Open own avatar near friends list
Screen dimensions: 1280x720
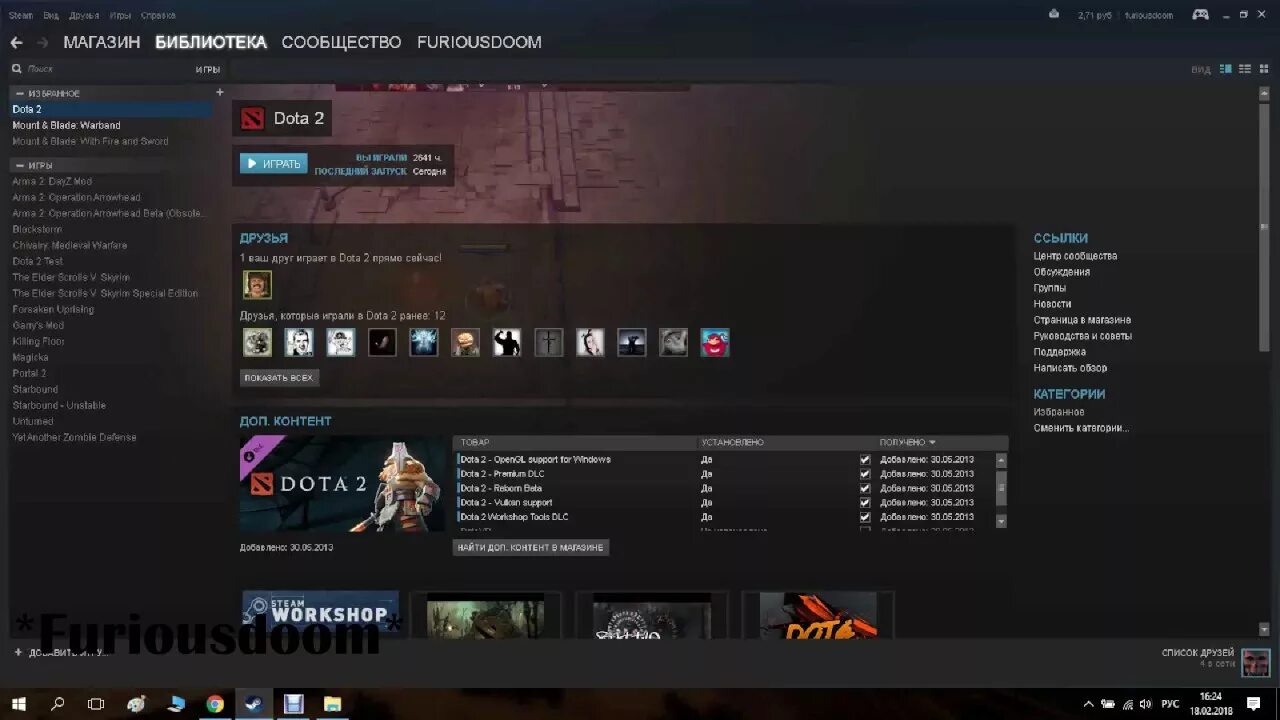point(1256,661)
